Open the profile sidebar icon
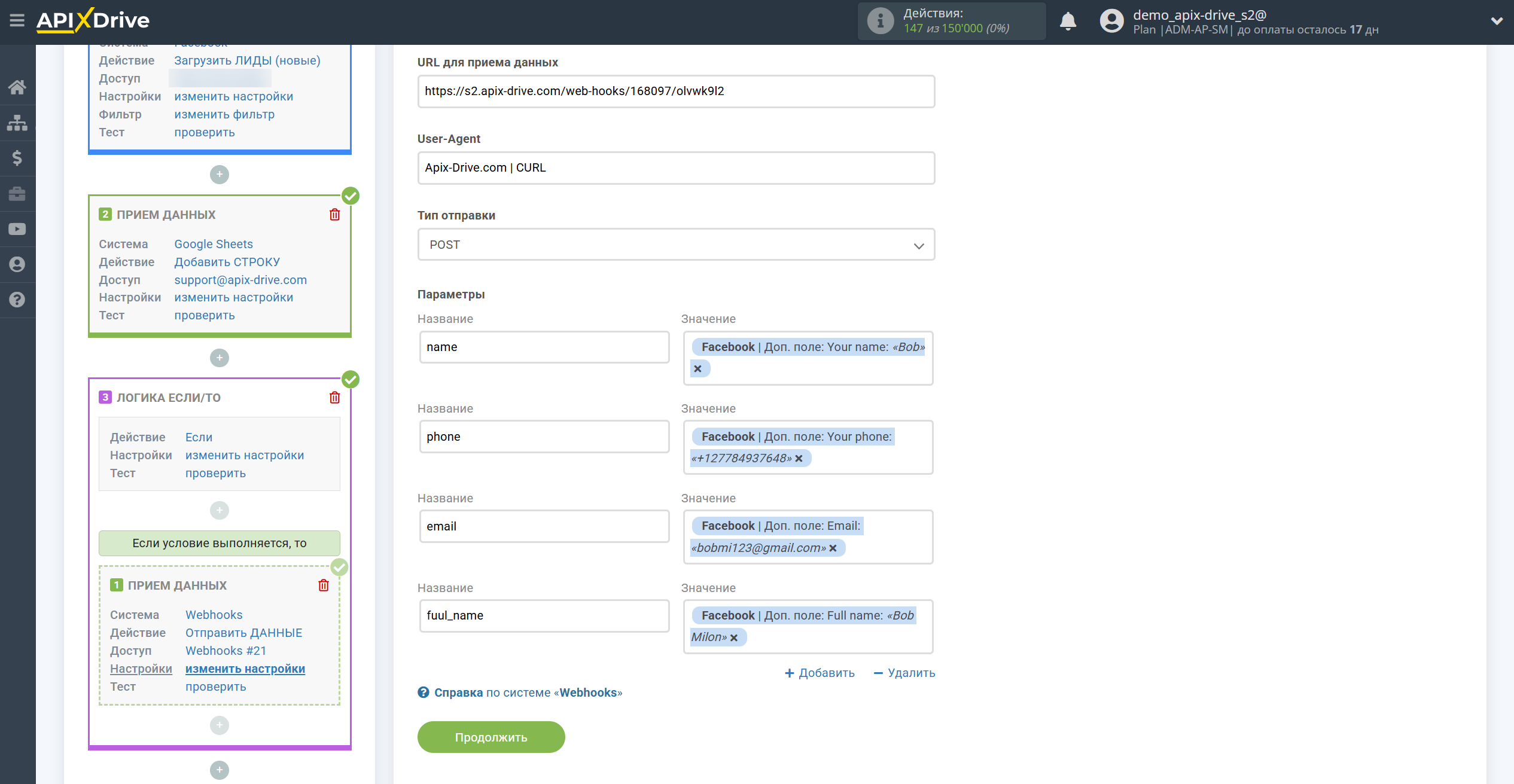The width and height of the screenshot is (1514, 784). point(17,264)
